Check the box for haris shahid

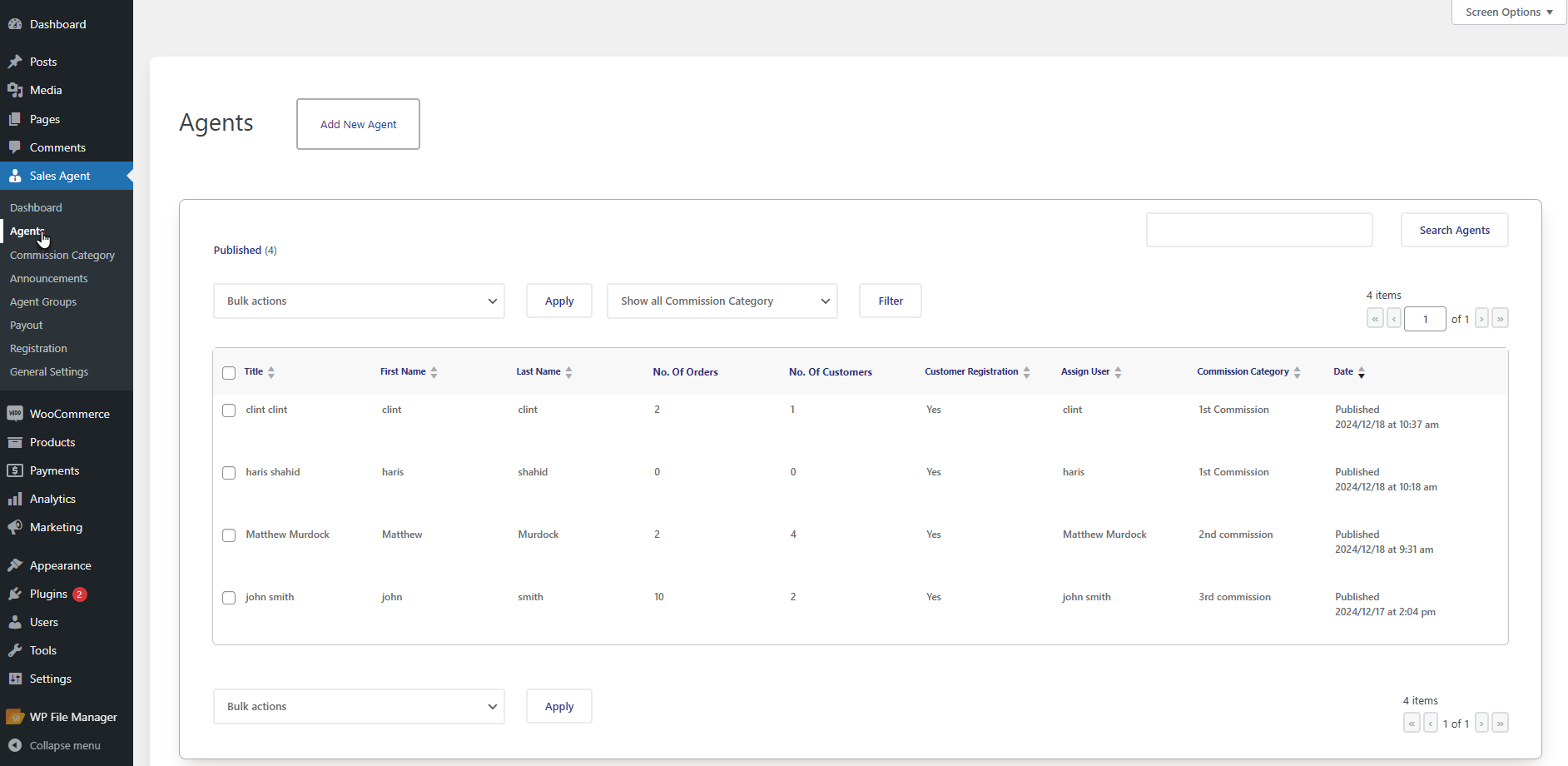tap(229, 473)
